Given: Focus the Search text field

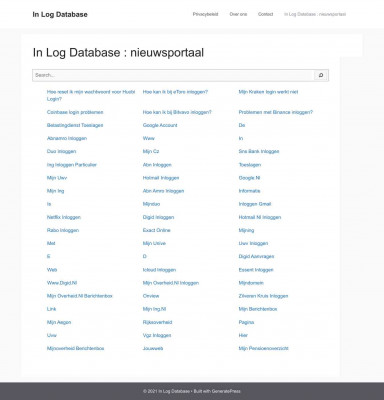Looking at the screenshot, I should (173, 75).
